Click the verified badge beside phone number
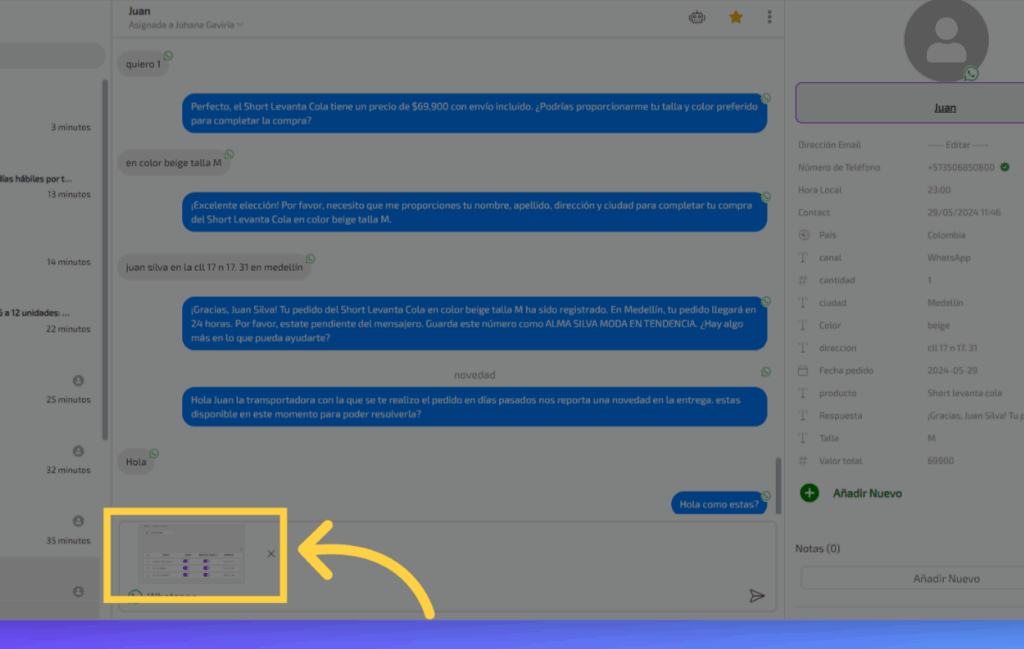This screenshot has width=1024, height=649. point(1005,167)
